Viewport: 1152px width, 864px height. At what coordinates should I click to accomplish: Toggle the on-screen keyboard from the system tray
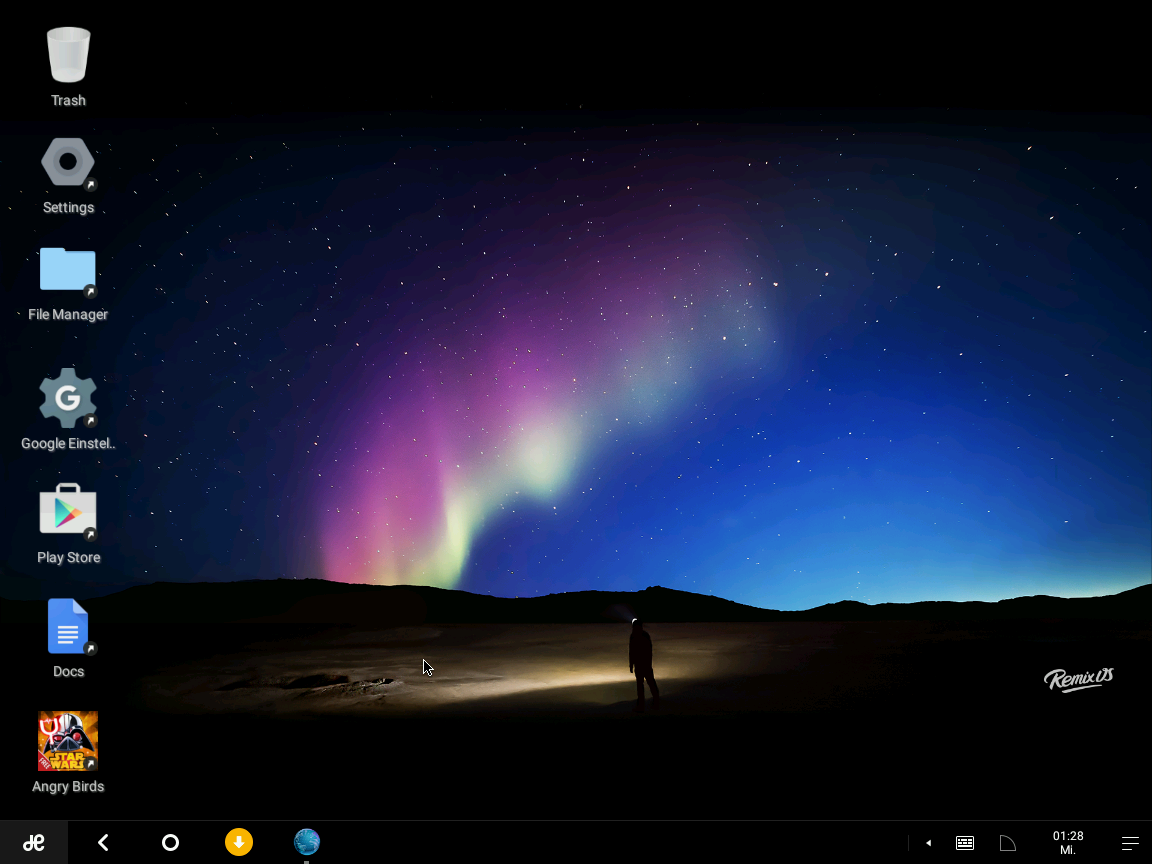(964, 842)
